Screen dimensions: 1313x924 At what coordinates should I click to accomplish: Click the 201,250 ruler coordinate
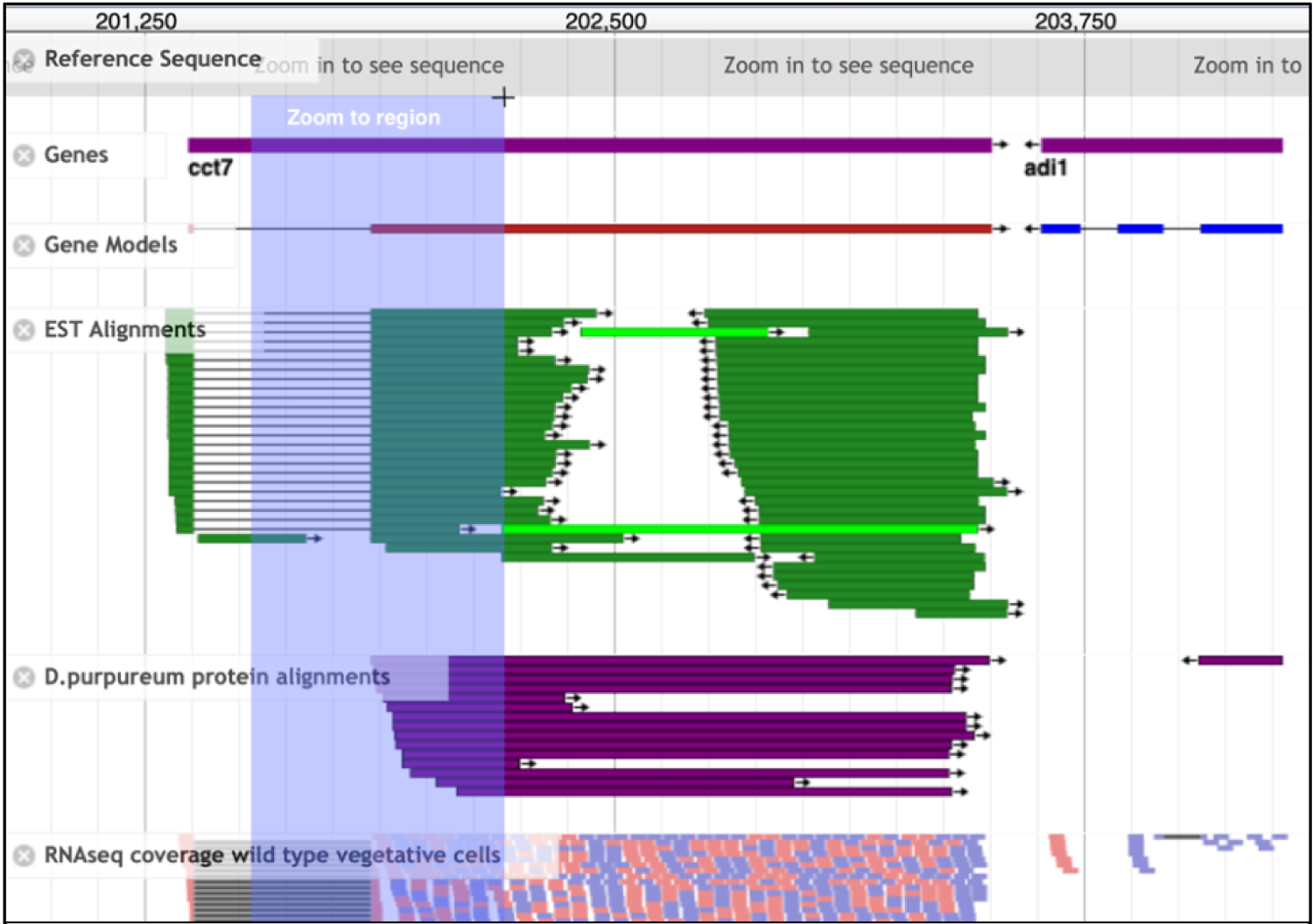[136, 21]
